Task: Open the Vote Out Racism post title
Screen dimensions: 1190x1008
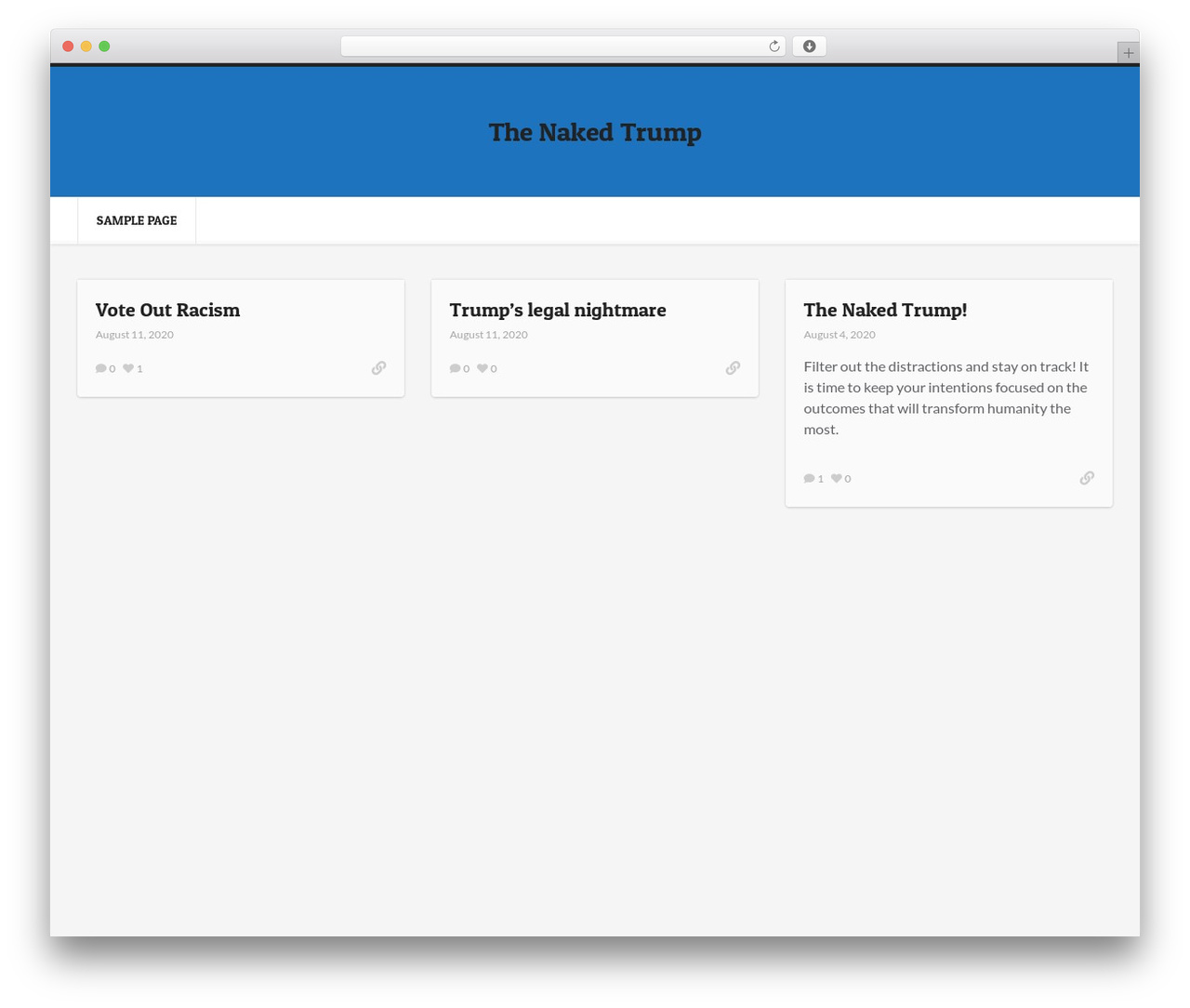Action: tap(167, 310)
